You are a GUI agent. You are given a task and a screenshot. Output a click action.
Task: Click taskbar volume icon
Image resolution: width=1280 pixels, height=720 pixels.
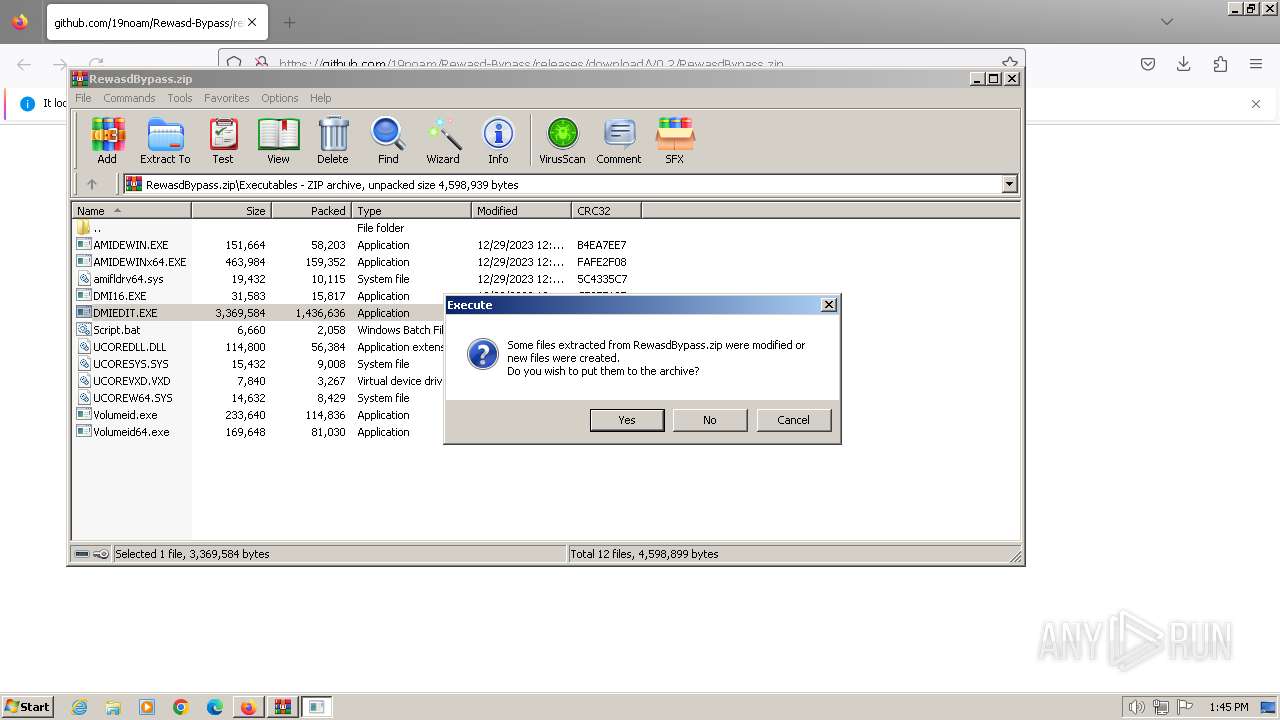(1137, 707)
